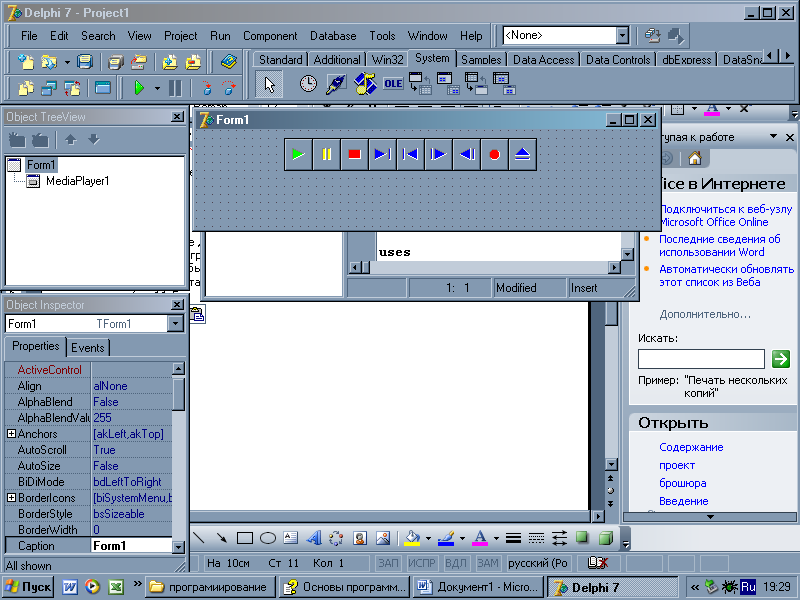The width and height of the screenshot is (800, 600).
Task: Select MediaPlayer1 in Object TreeView
Action: pos(77,181)
